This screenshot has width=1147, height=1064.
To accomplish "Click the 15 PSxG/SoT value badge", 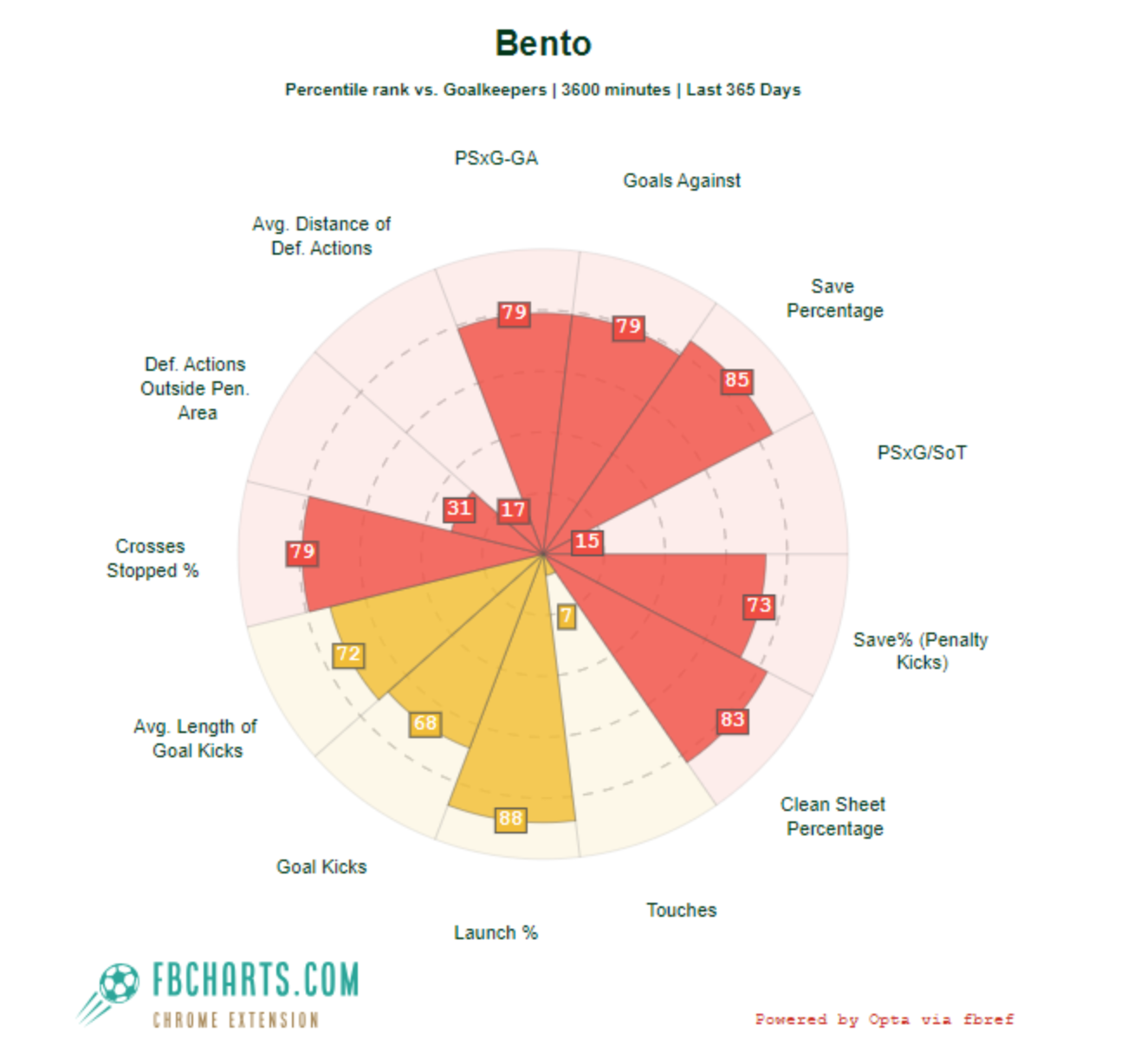I will click(586, 542).
